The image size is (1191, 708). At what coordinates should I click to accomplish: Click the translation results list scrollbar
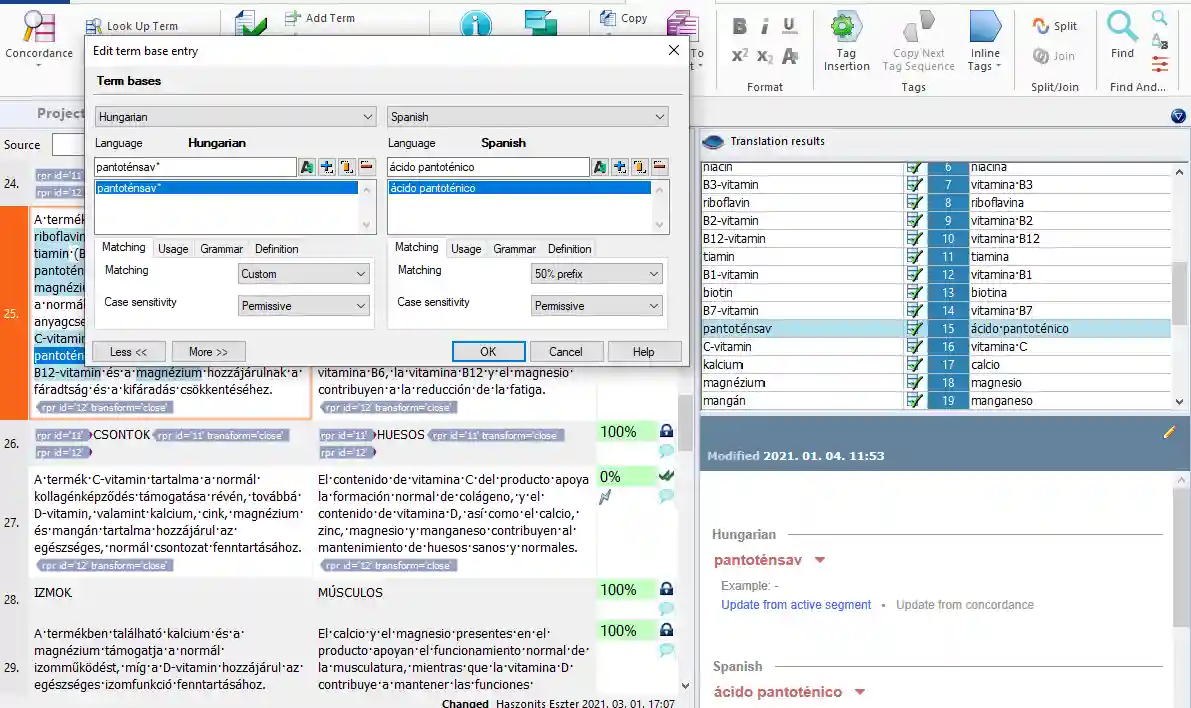[1181, 290]
